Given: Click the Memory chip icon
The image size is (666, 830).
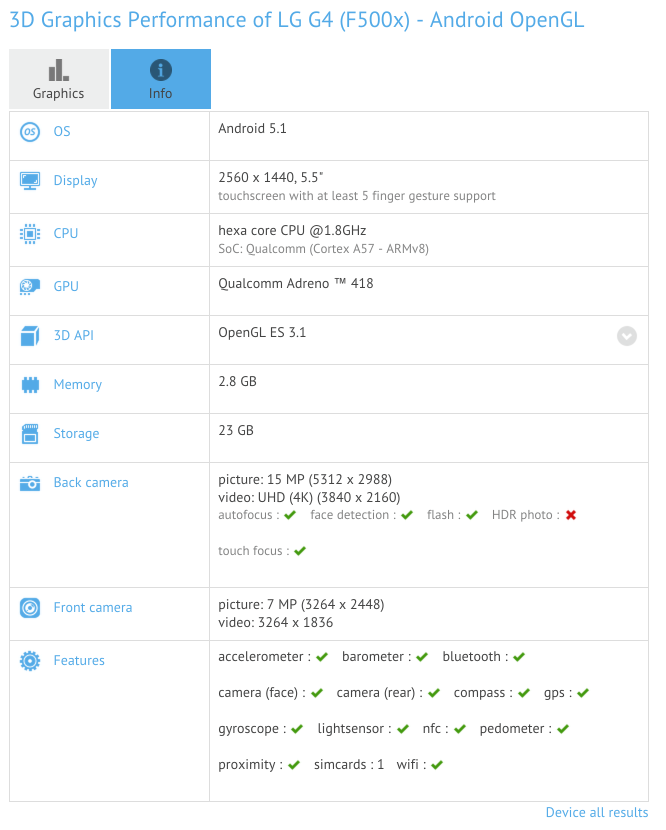Looking at the screenshot, I should click(x=30, y=385).
